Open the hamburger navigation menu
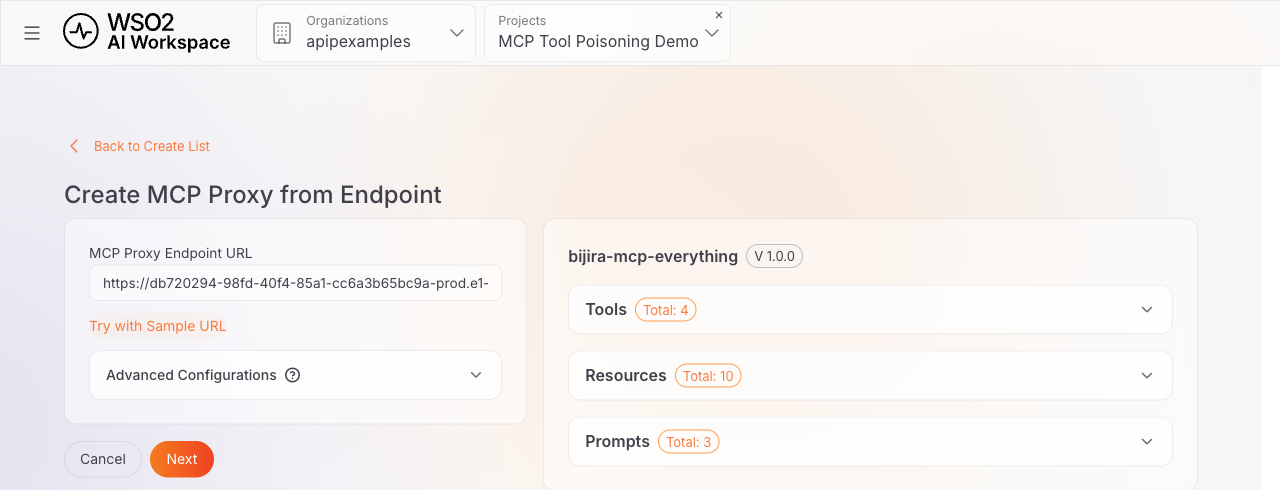Viewport: 1280px width, 490px height. click(x=32, y=33)
